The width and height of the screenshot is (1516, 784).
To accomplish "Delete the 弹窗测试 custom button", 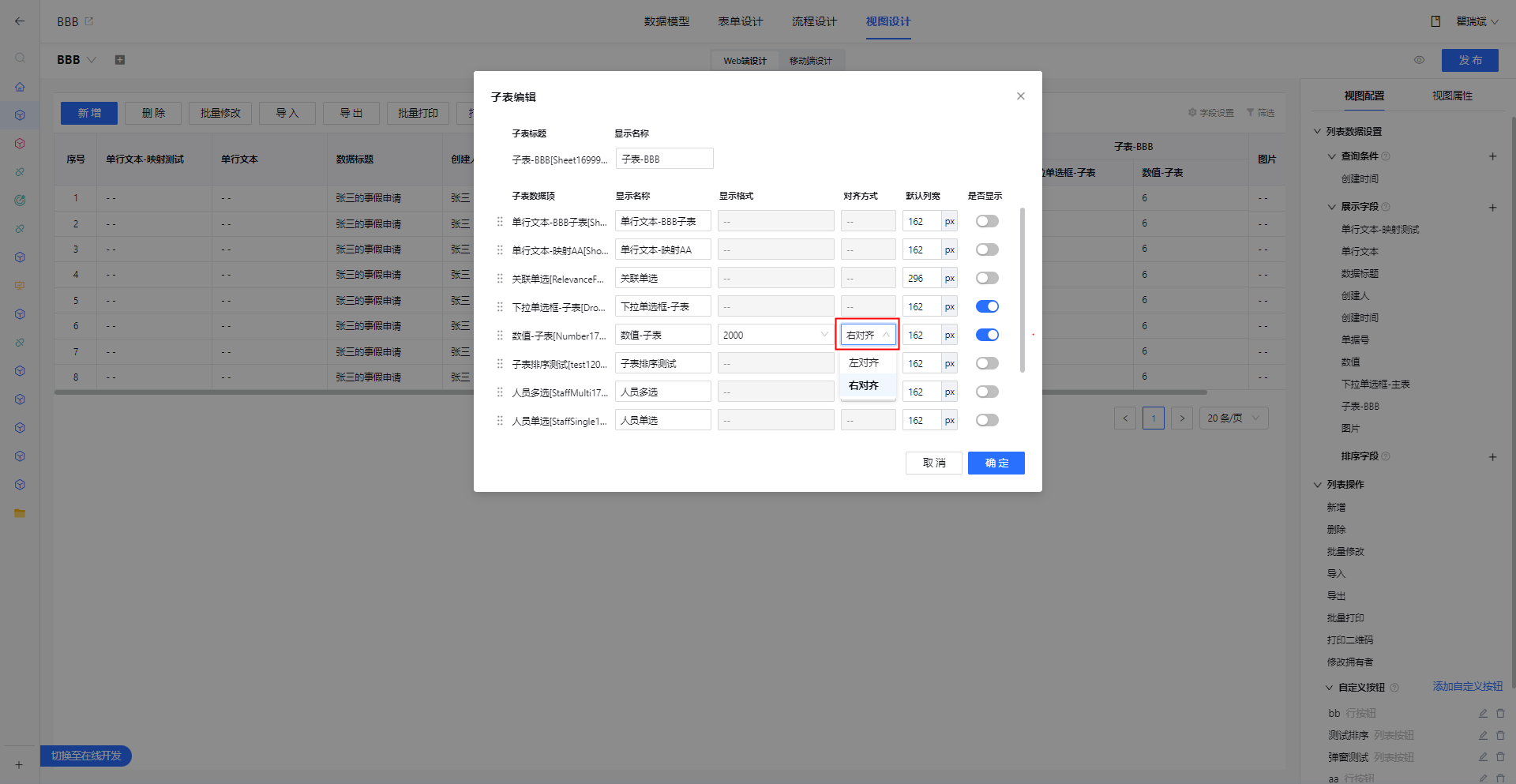I will [1500, 758].
